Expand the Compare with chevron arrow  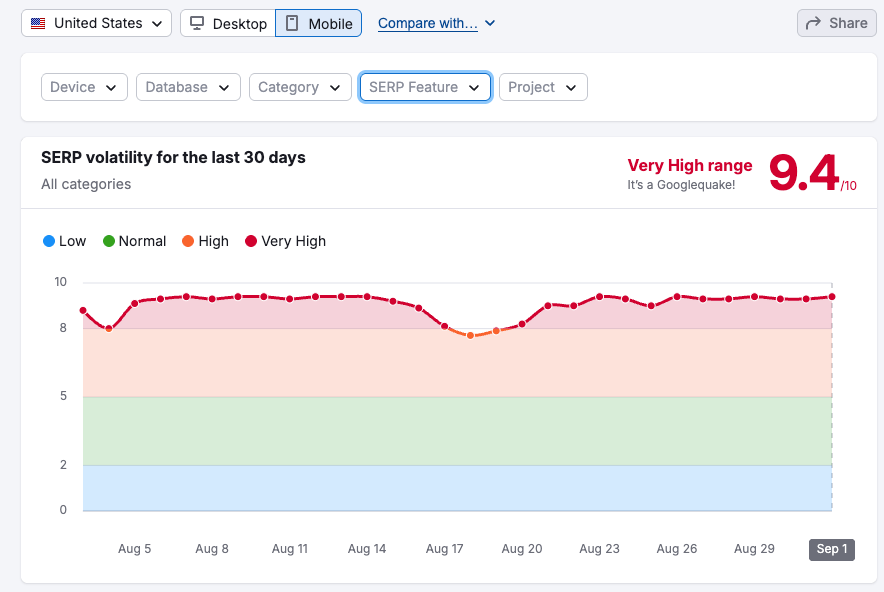[490, 23]
